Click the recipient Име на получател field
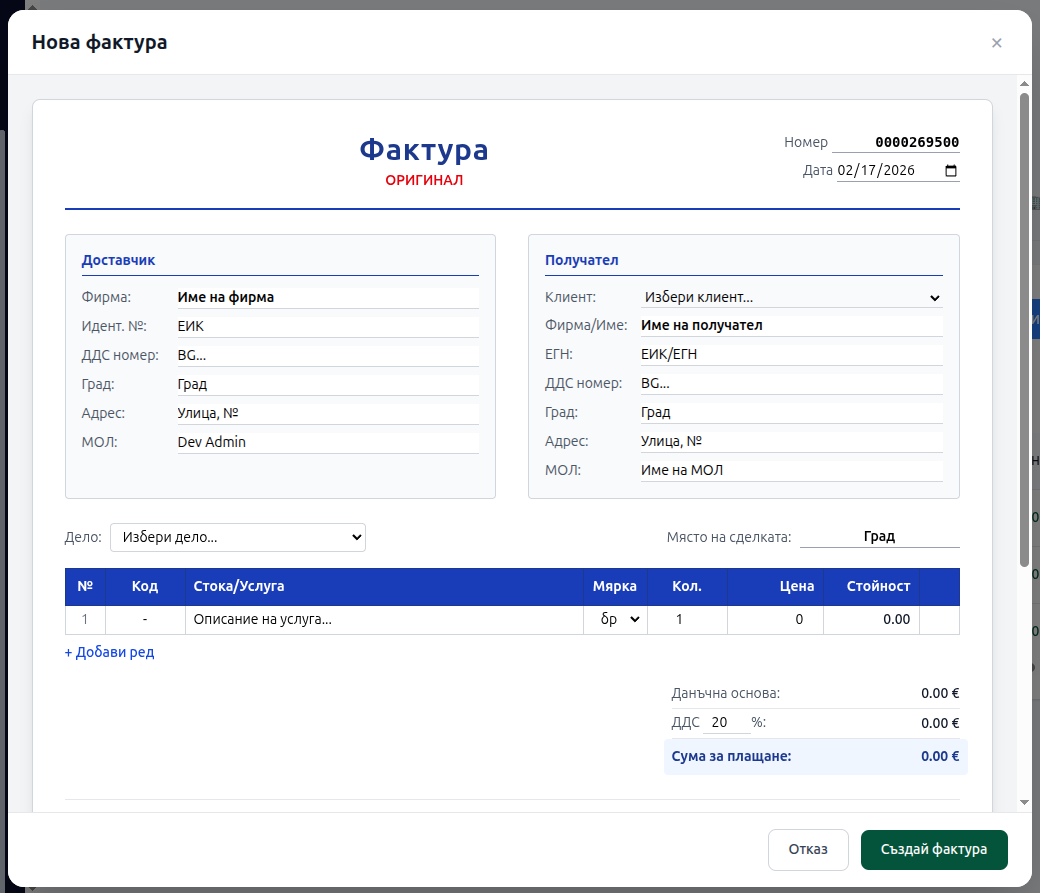The image size is (1040, 893). click(791, 325)
